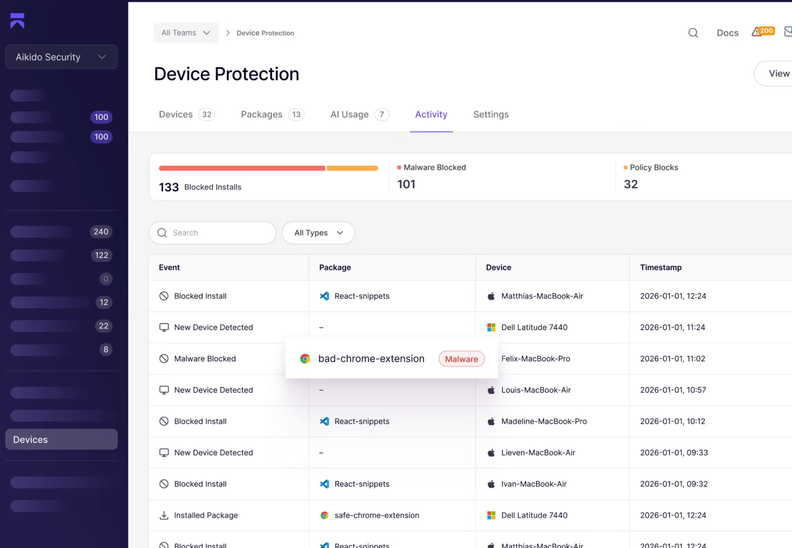Click the Chrome icon beside bad-chrome-extension
This screenshot has height=548, width=792.
(x=305, y=359)
